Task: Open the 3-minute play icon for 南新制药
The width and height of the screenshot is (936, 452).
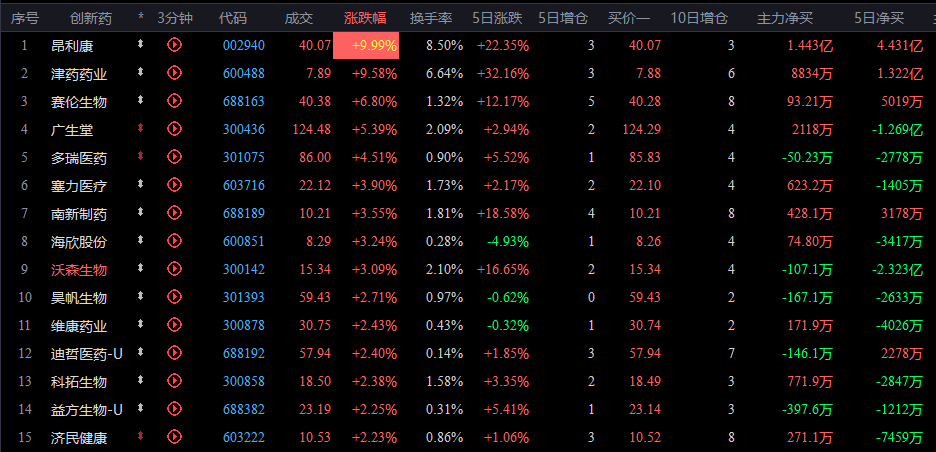Action: [174, 213]
